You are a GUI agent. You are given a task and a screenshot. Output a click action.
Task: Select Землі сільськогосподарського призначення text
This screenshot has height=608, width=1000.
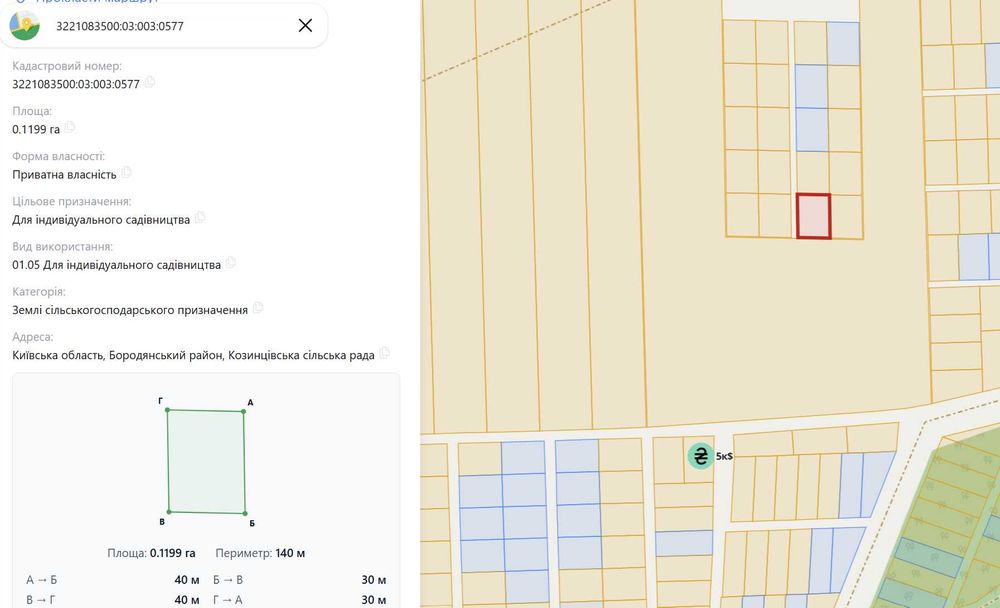pyautogui.click(x=130, y=310)
